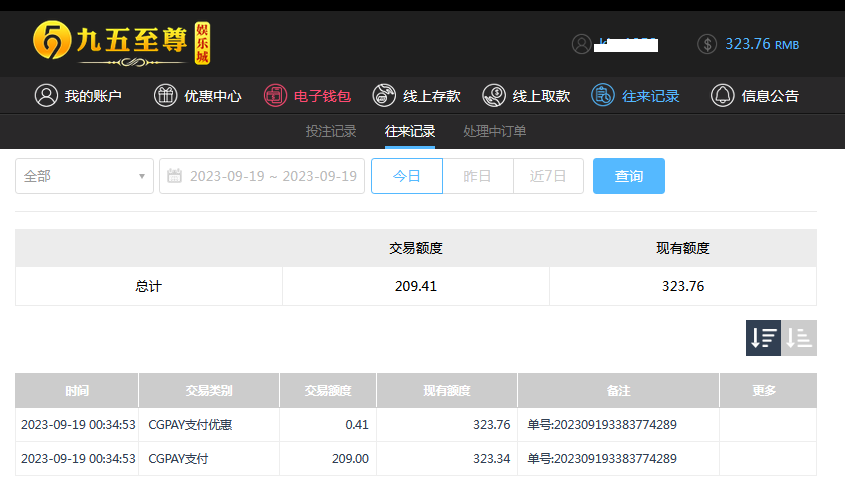Image resolution: width=845 pixels, height=481 pixels.
Task: Click the 我的账户 person icon
Action: point(46,96)
